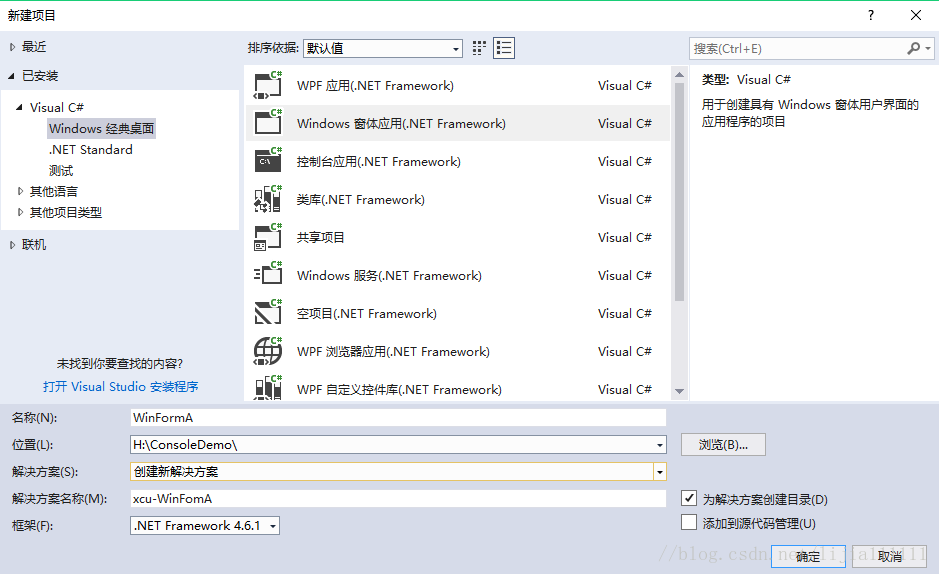Select WPF 浏览器应用(.NET Framework) template name
The image size is (939, 574).
[393, 351]
